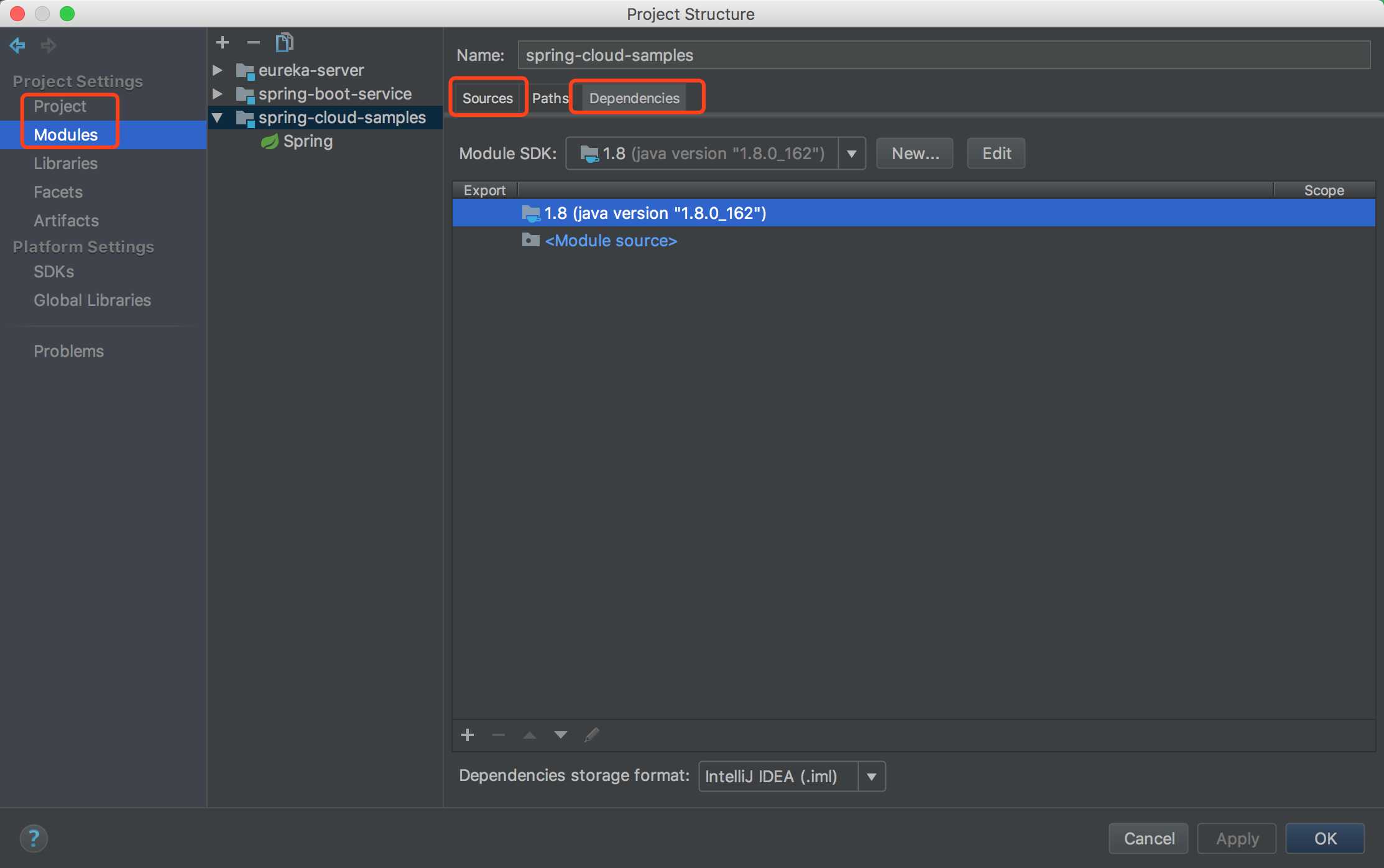Open Facets settings section
Viewport: 1384px width, 868px height.
58,192
